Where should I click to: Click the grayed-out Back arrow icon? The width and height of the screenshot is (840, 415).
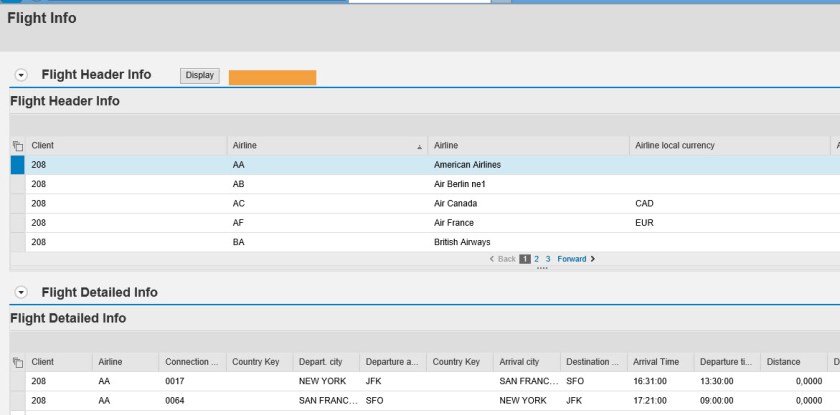pos(490,259)
